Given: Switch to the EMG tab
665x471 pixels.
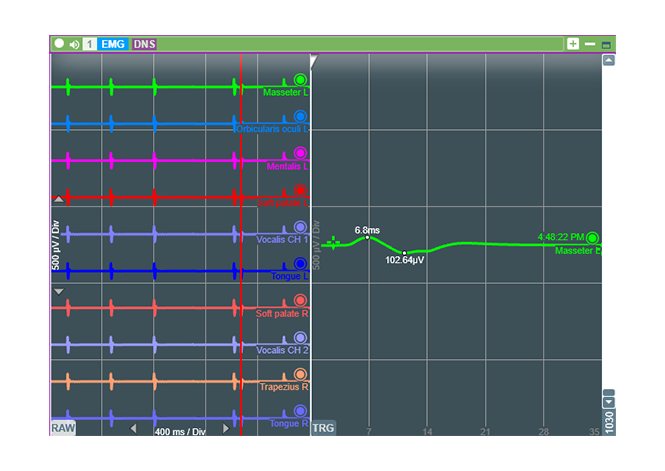Looking at the screenshot, I should point(113,44).
